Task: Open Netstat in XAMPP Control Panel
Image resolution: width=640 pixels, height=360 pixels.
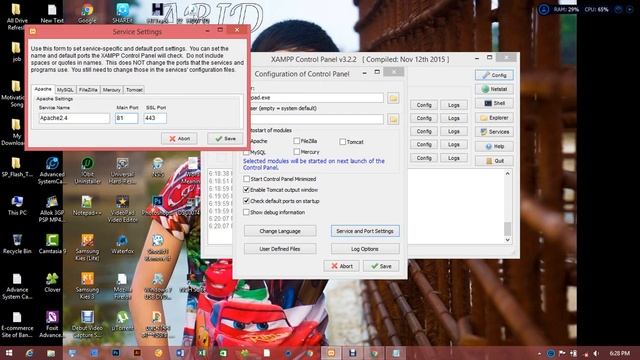Action: (x=494, y=89)
